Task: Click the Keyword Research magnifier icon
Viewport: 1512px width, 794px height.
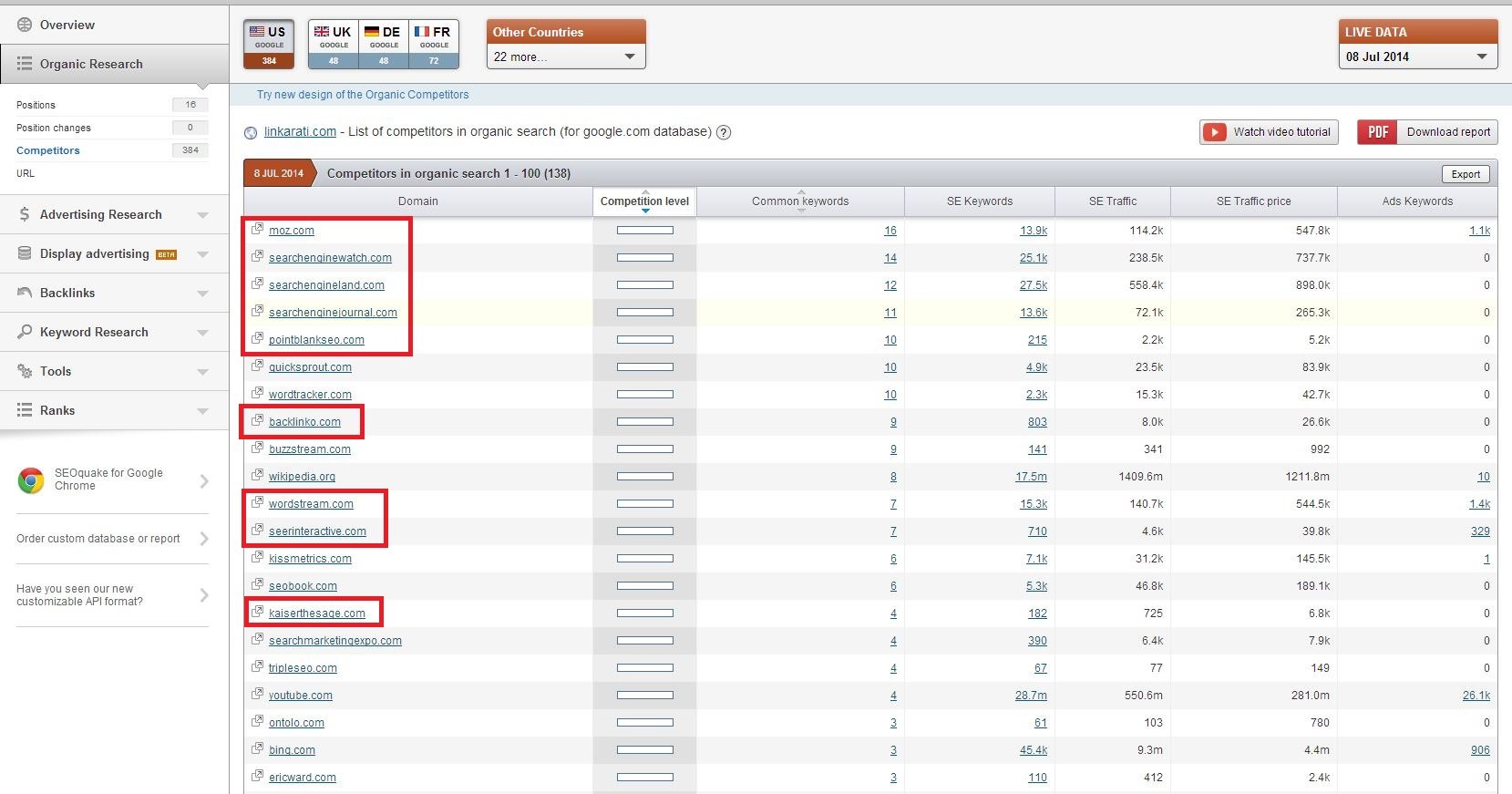Action: [x=25, y=332]
